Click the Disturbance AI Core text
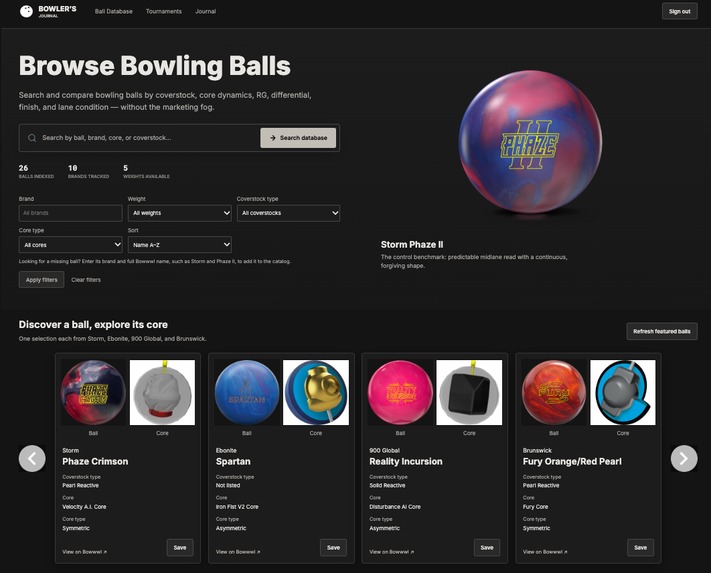The height and width of the screenshot is (573, 711). click(x=395, y=507)
